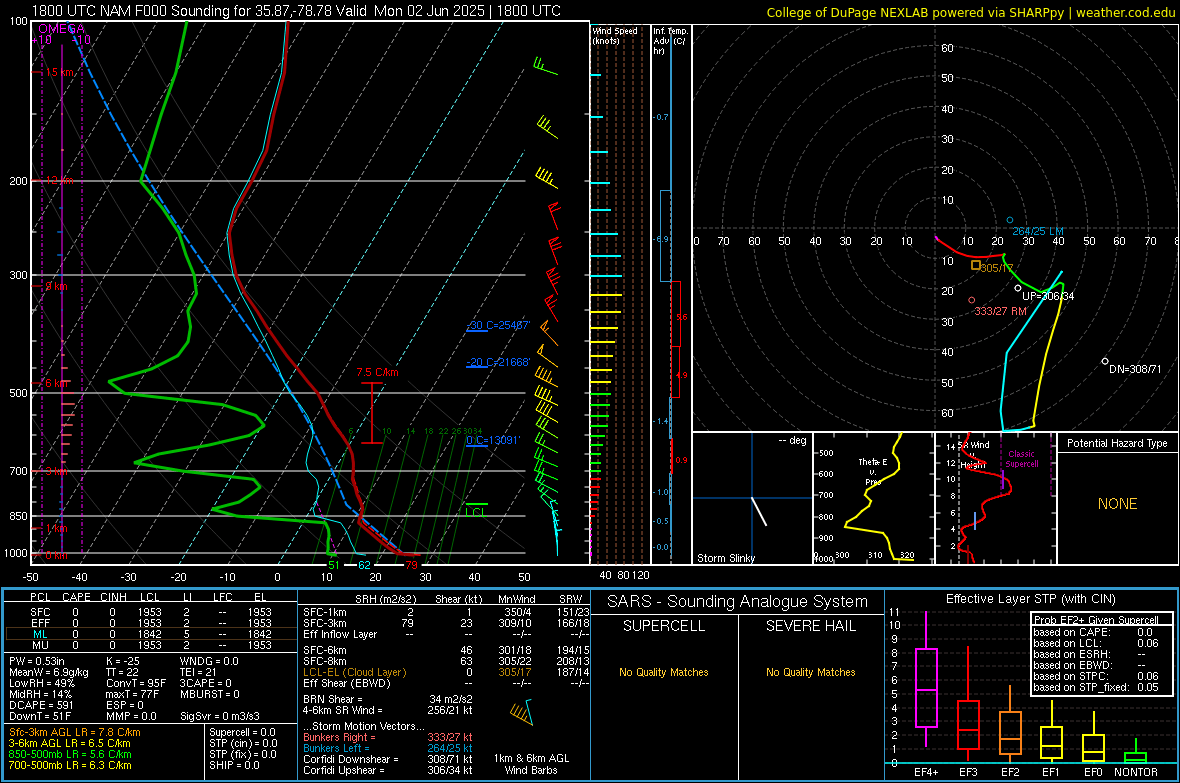Click 'PW = 0.53in' value
Viewport: 1180px width, 783px height.
click(x=37, y=661)
